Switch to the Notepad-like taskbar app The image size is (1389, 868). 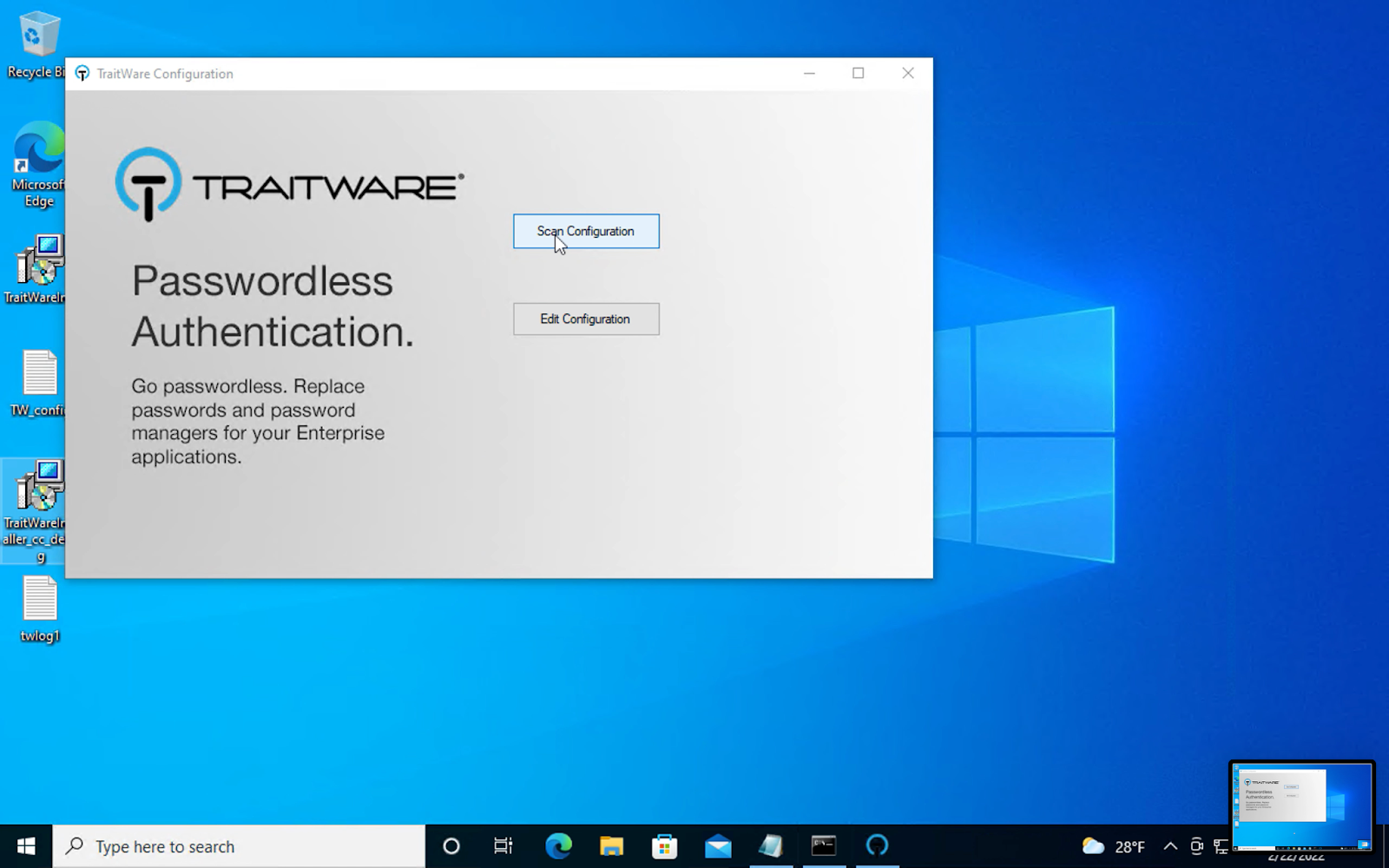click(x=771, y=846)
